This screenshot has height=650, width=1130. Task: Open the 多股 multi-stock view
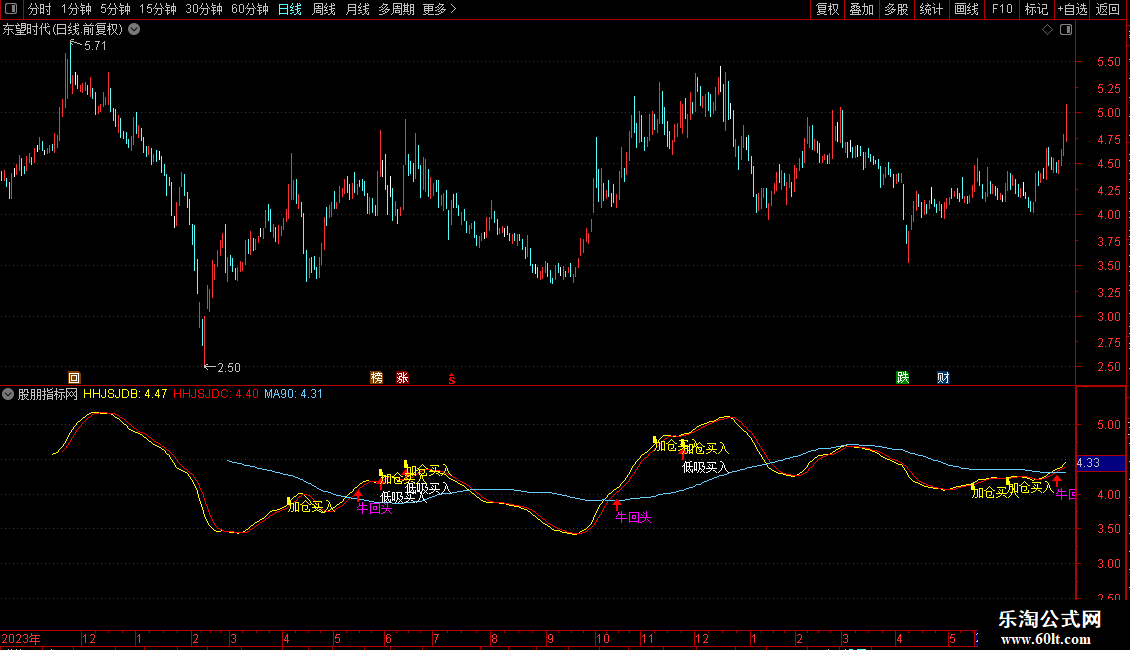coord(896,9)
